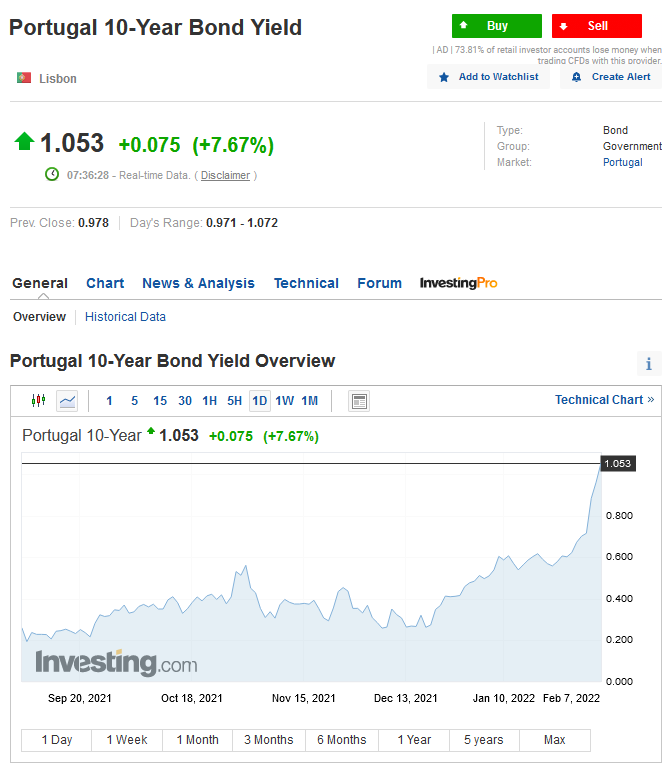The width and height of the screenshot is (665, 779).
Task: Switch to the area line chart icon
Action: click(x=67, y=400)
